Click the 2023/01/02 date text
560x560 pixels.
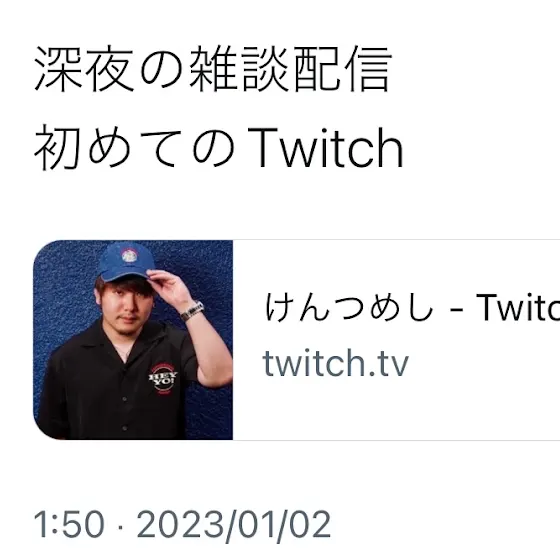click(x=234, y=525)
